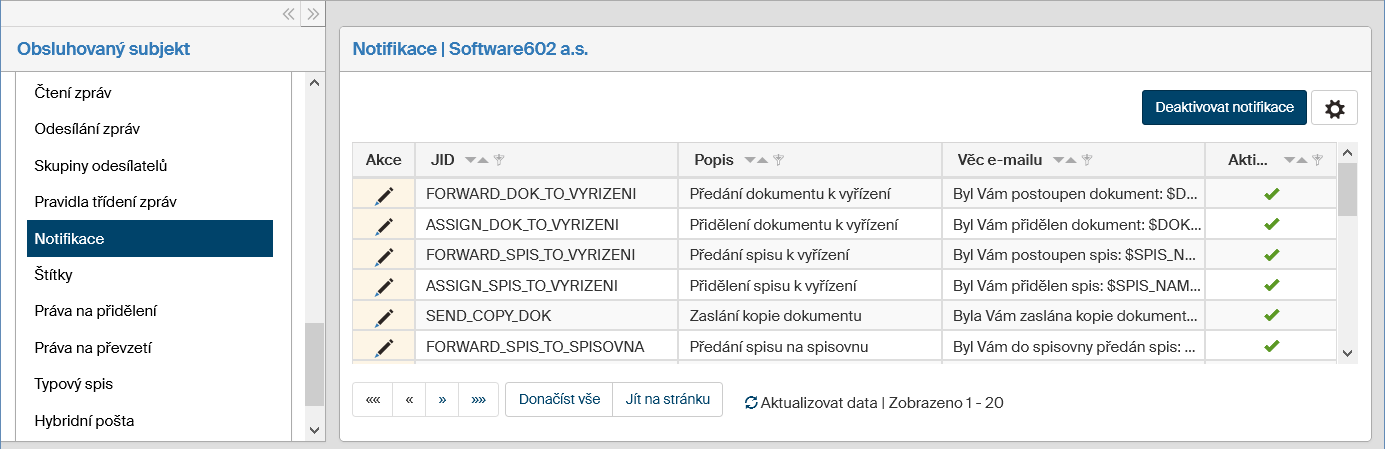
Task: Refresh the table with Aktualizovat data icon
Action: click(751, 403)
